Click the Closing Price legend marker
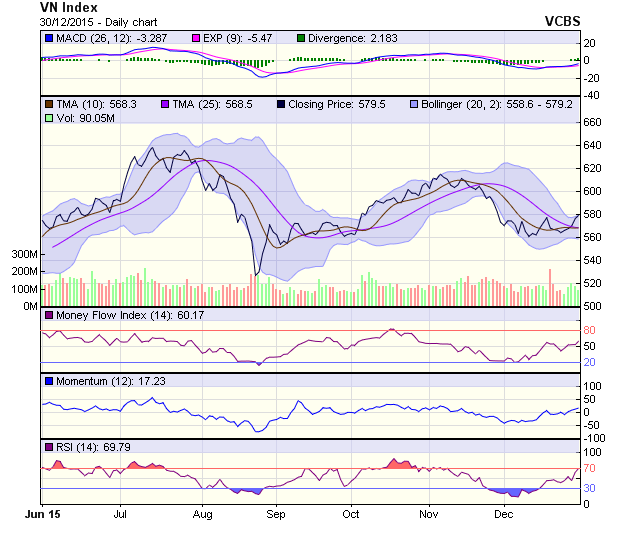 (x=282, y=103)
